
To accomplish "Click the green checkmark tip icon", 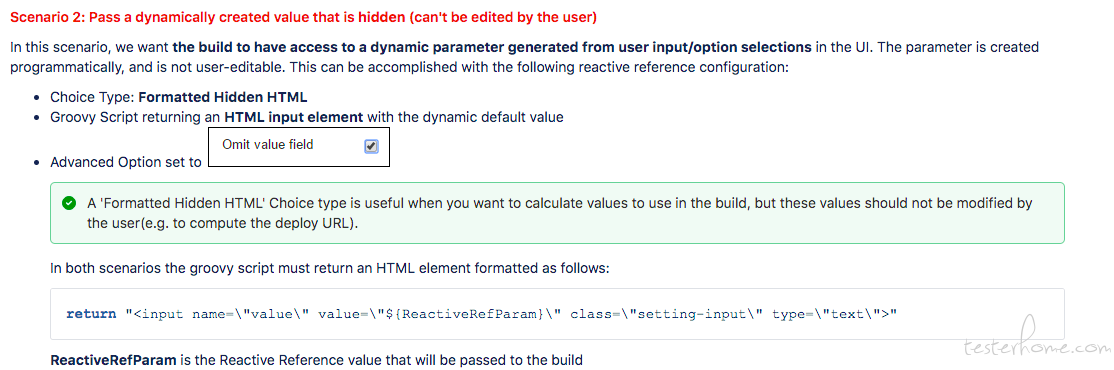I will (69, 204).
